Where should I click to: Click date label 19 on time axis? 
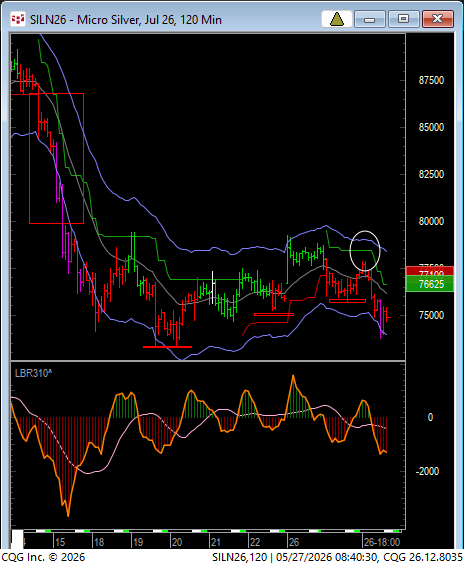click(138, 542)
